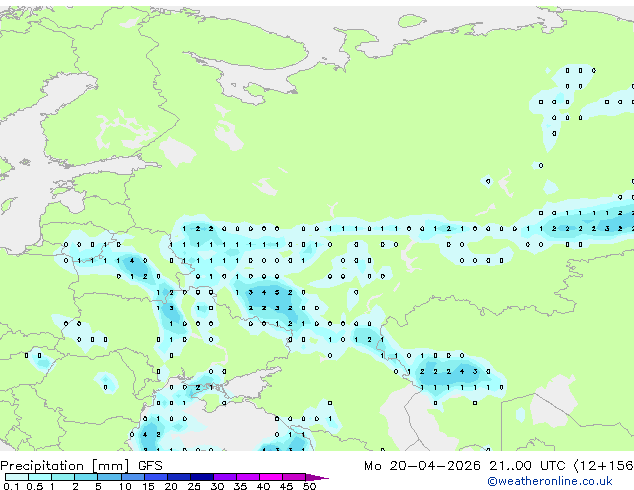
Task: Click the 20–25 mm legend color swatch
Action: tap(179, 477)
